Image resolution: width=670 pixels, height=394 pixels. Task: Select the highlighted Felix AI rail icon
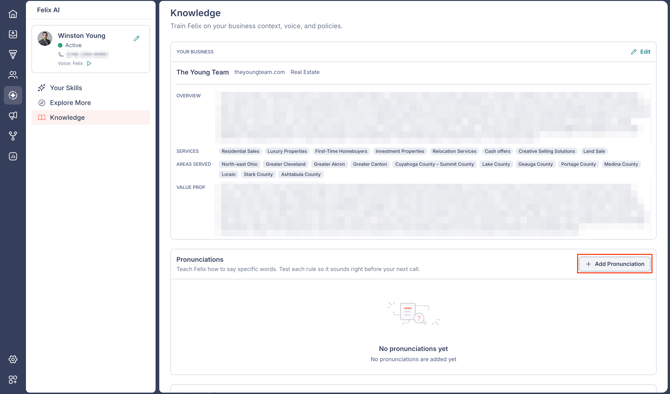(x=13, y=95)
